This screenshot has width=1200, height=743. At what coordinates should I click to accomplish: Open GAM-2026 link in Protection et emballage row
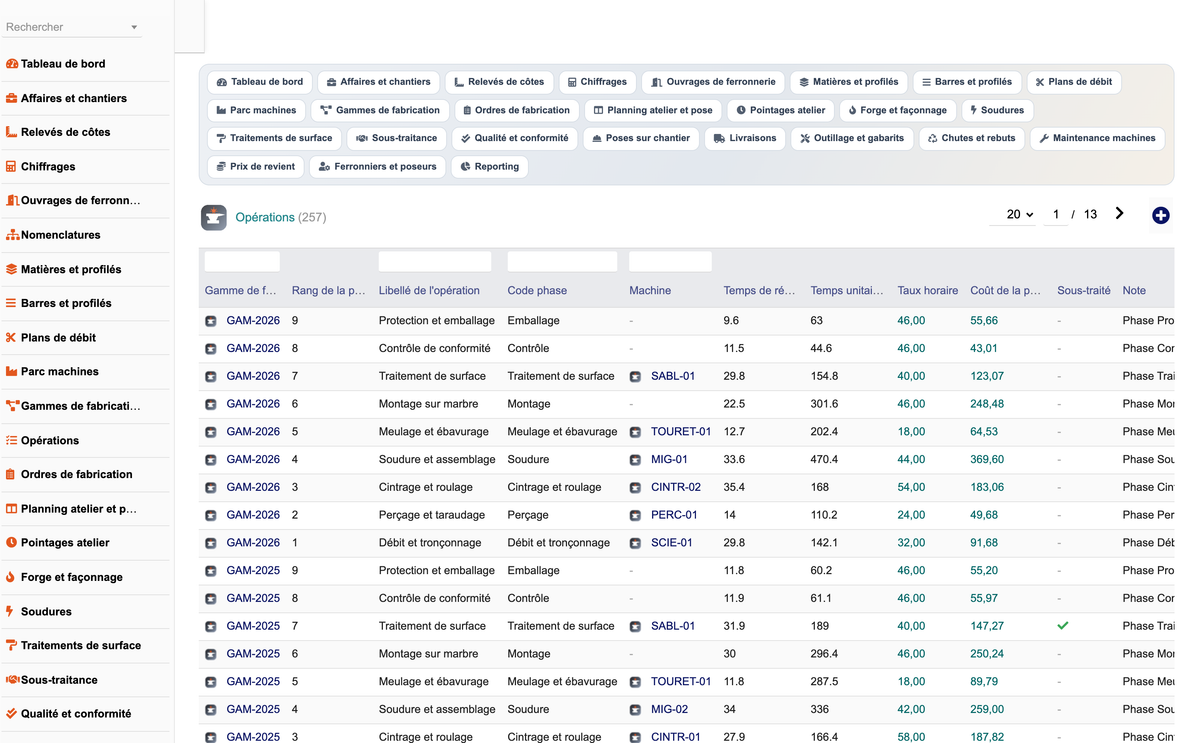[253, 321]
